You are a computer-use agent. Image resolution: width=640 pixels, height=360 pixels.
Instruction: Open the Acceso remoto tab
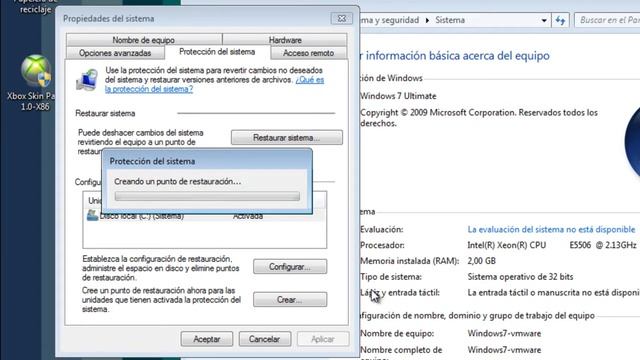(x=309, y=53)
